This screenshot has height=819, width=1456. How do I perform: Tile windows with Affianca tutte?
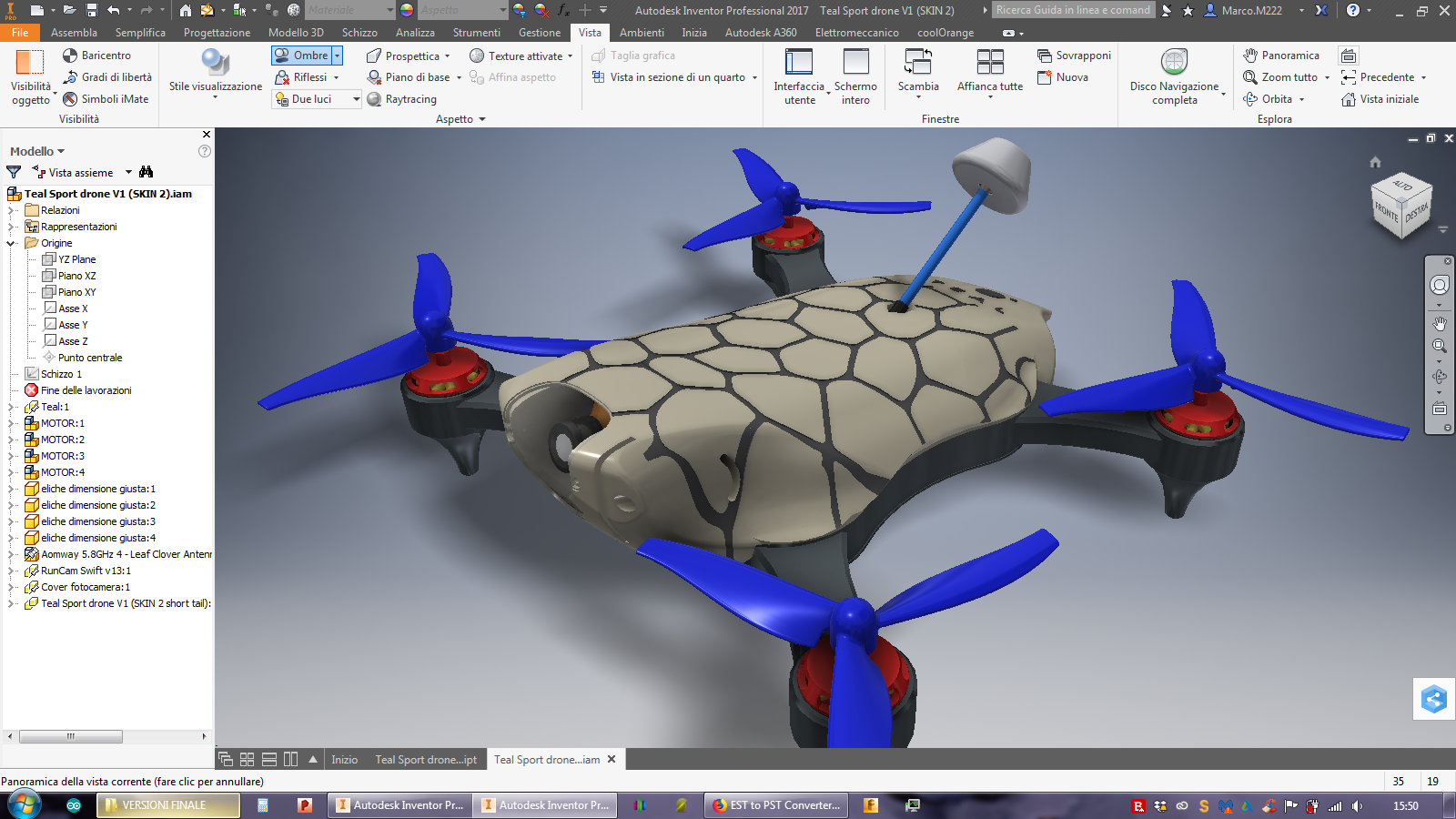click(990, 72)
